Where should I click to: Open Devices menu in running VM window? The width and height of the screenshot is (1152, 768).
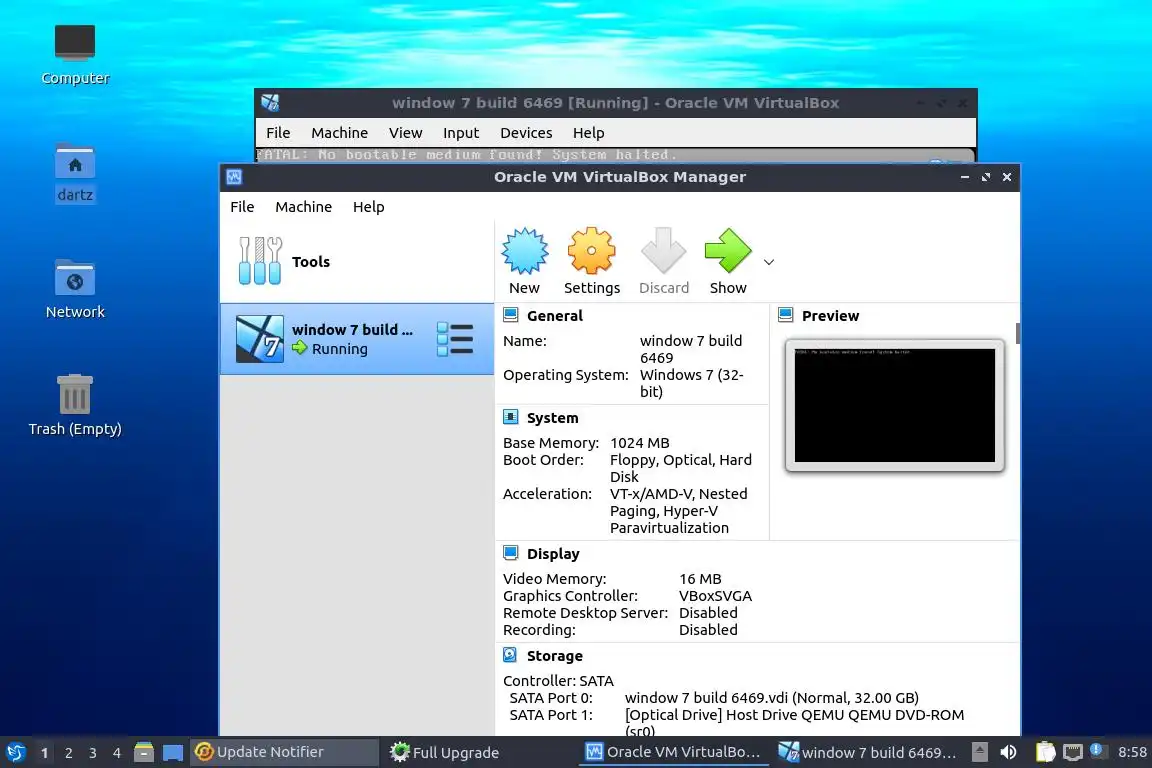[x=526, y=133]
